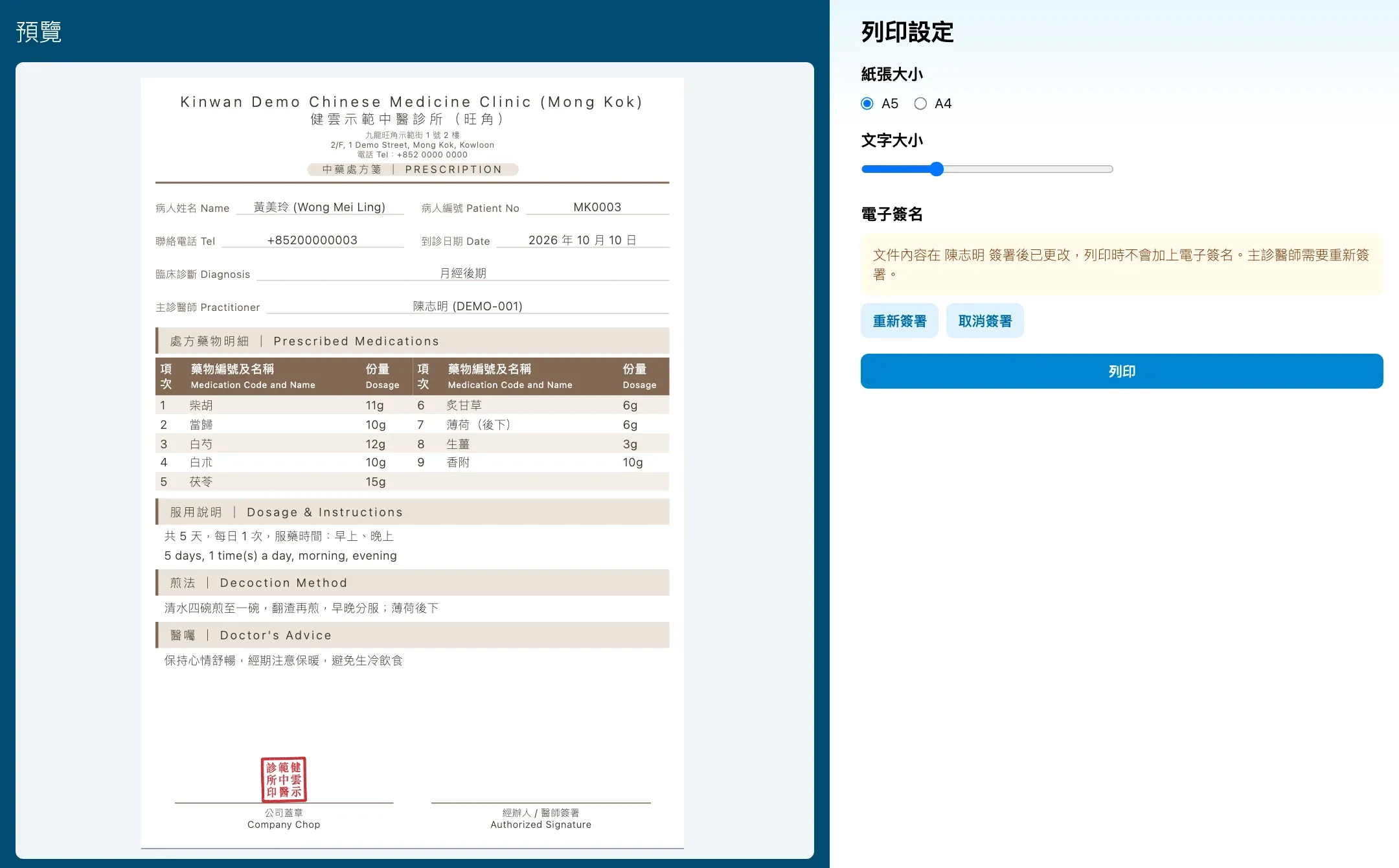Click phone number +85200000003
This screenshot has width=1399, height=868.
[312, 240]
